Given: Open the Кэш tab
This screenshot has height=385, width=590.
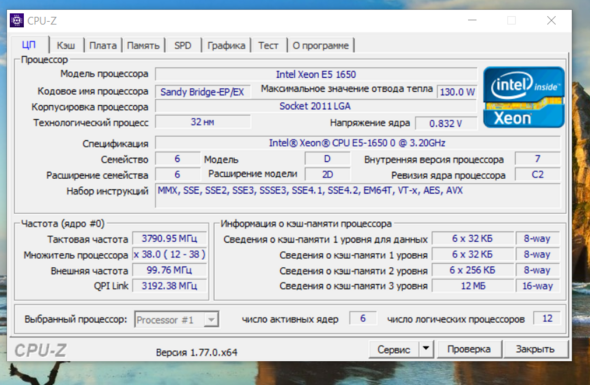Looking at the screenshot, I should click(66, 46).
